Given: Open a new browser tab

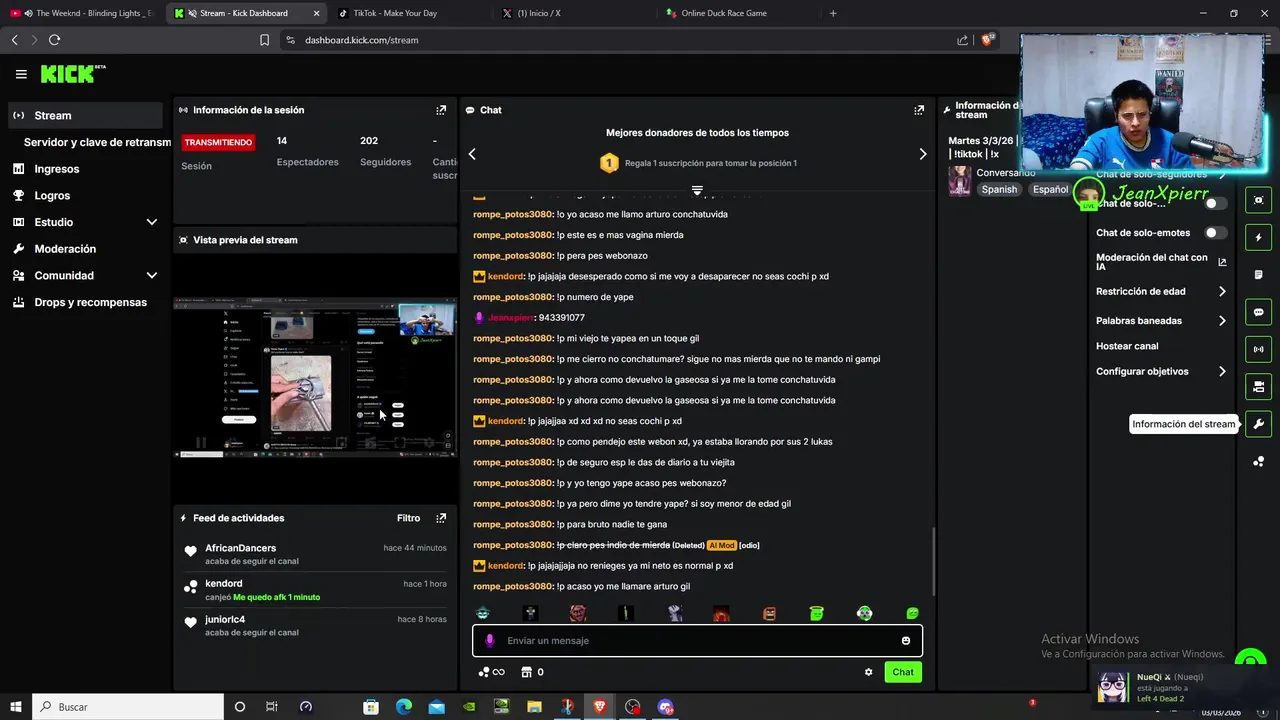Looking at the screenshot, I should tap(833, 13).
